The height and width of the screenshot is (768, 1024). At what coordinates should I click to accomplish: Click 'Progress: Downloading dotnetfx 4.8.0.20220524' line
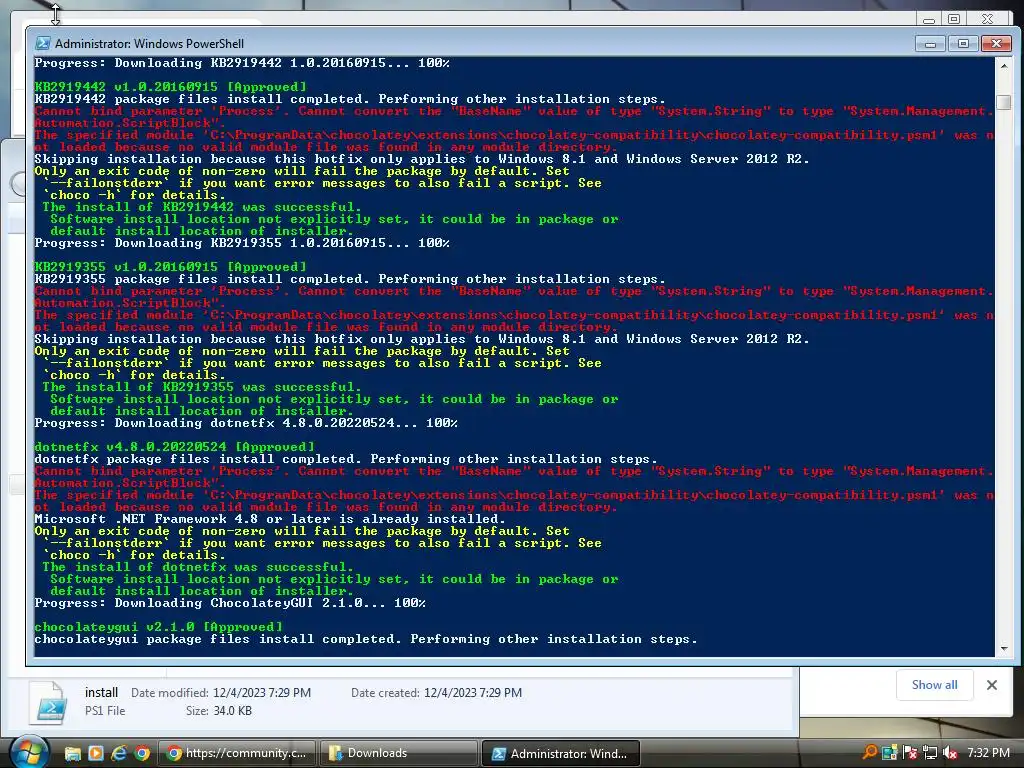click(246, 423)
